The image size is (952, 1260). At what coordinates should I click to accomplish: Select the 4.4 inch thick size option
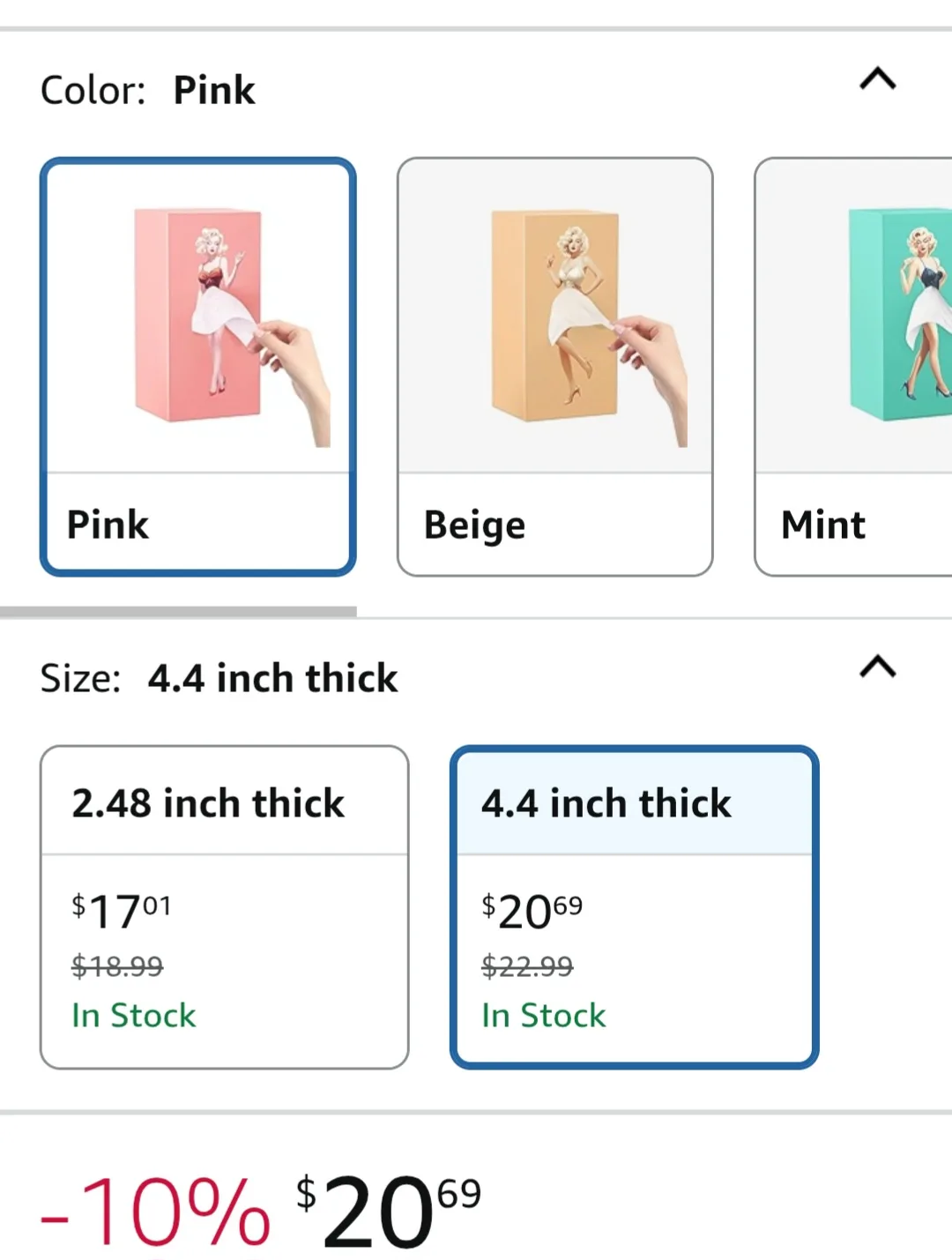point(606,803)
